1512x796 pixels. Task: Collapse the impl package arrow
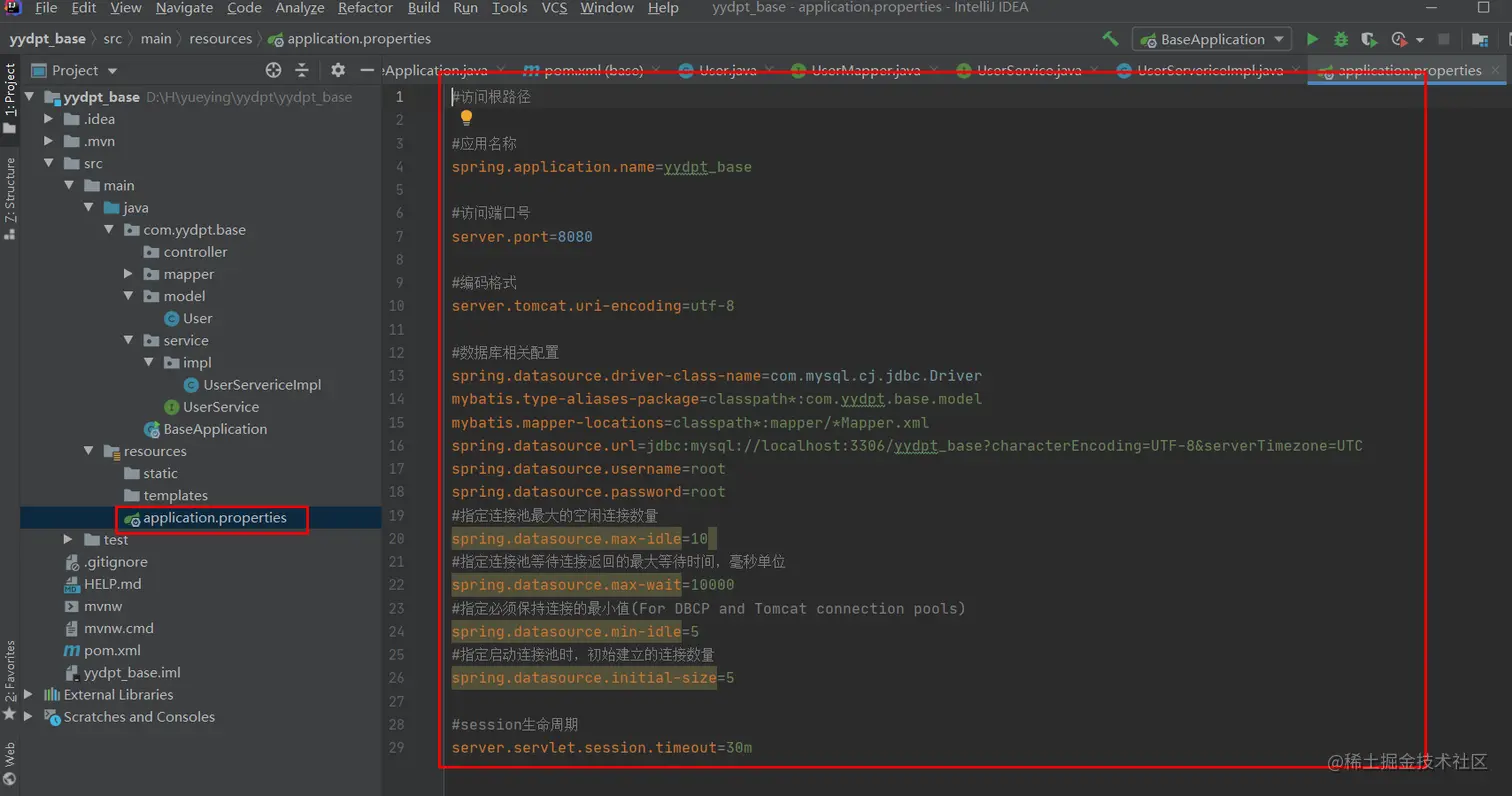[x=148, y=362]
